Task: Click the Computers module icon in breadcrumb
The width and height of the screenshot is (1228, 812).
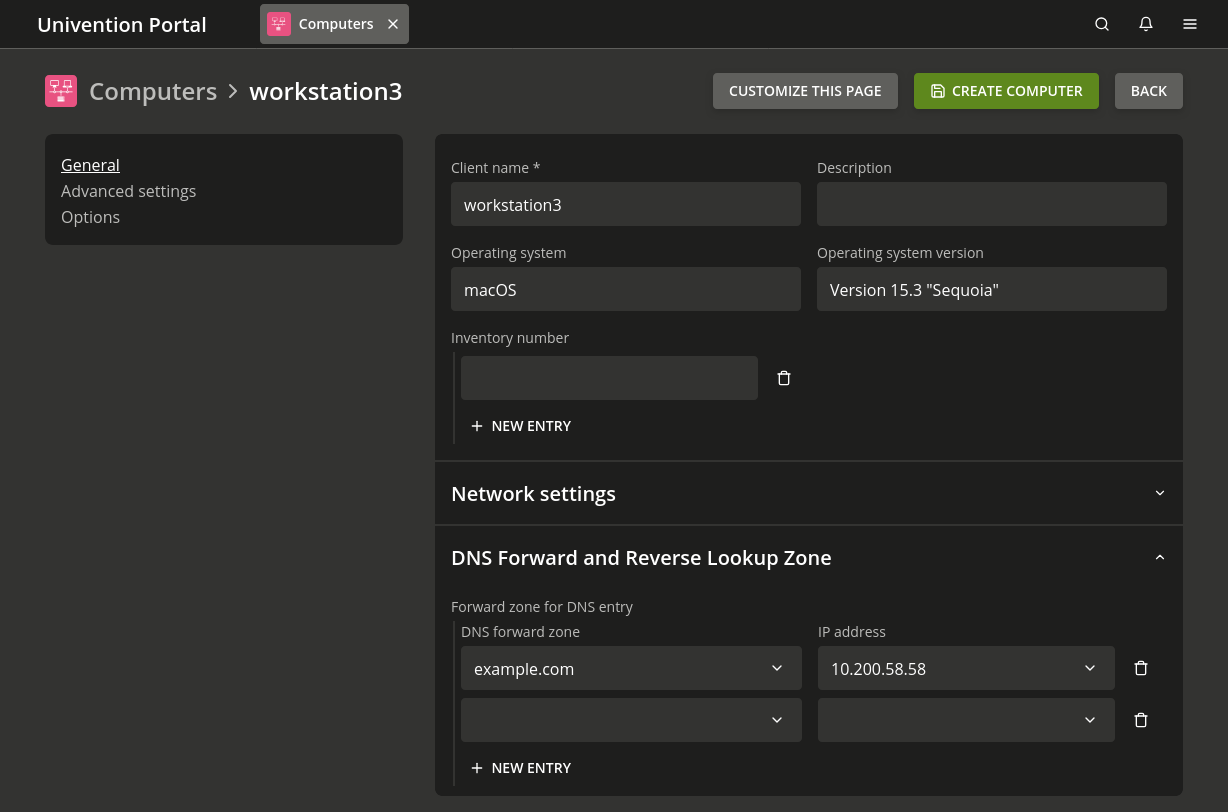Action: tap(61, 91)
